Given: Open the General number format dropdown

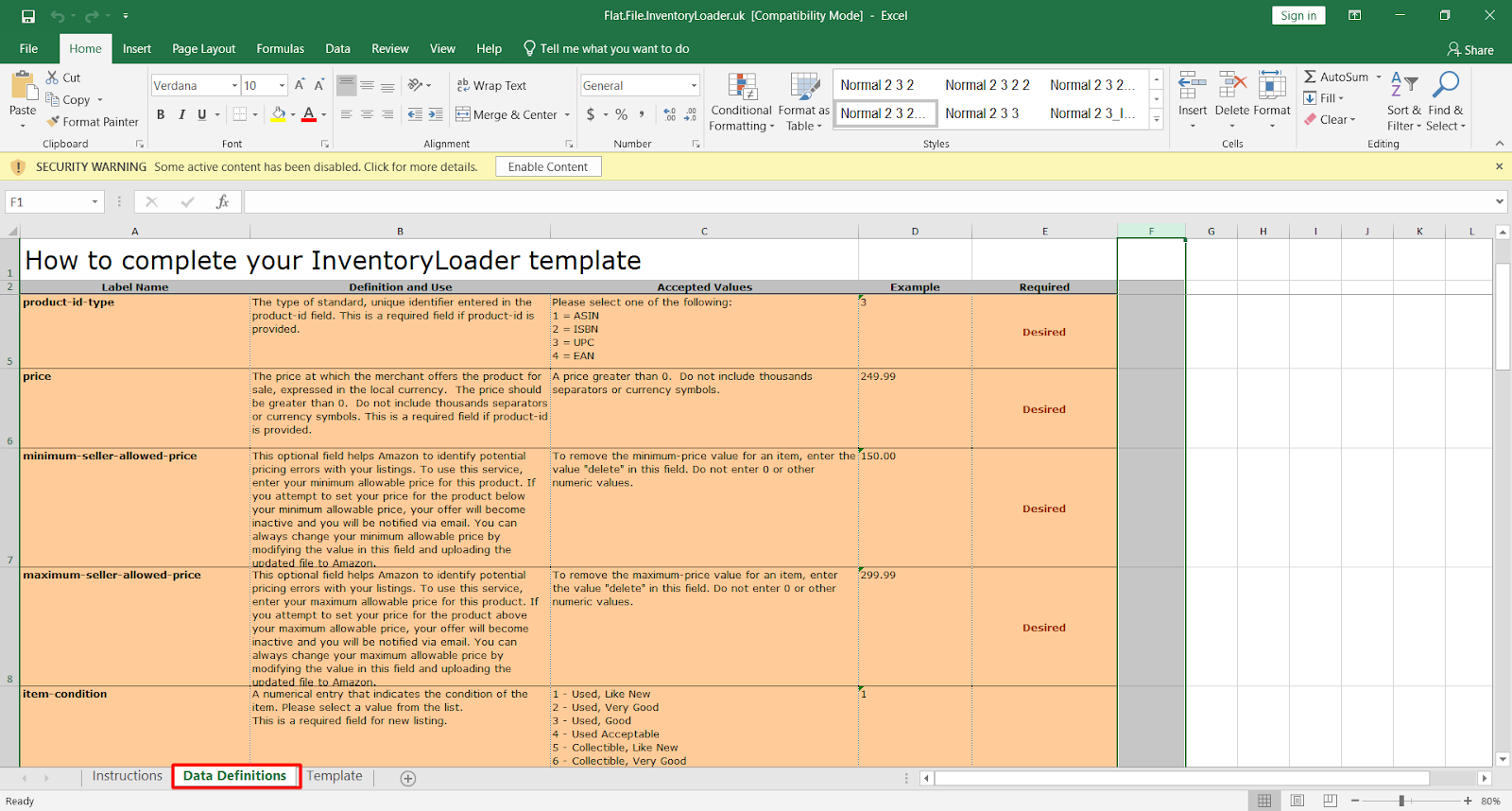Looking at the screenshot, I should [x=694, y=86].
